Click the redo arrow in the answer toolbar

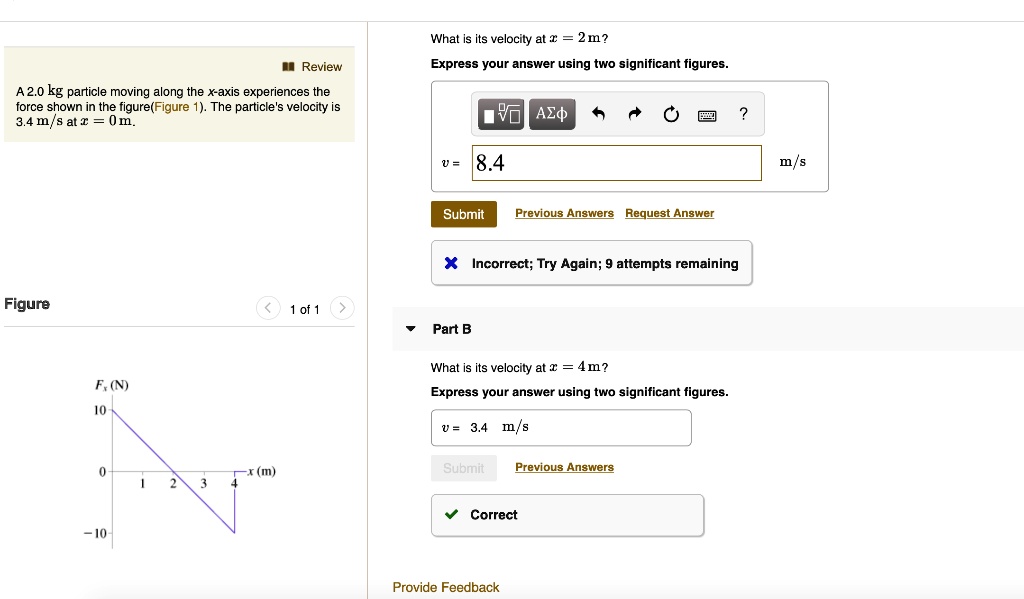click(x=635, y=113)
